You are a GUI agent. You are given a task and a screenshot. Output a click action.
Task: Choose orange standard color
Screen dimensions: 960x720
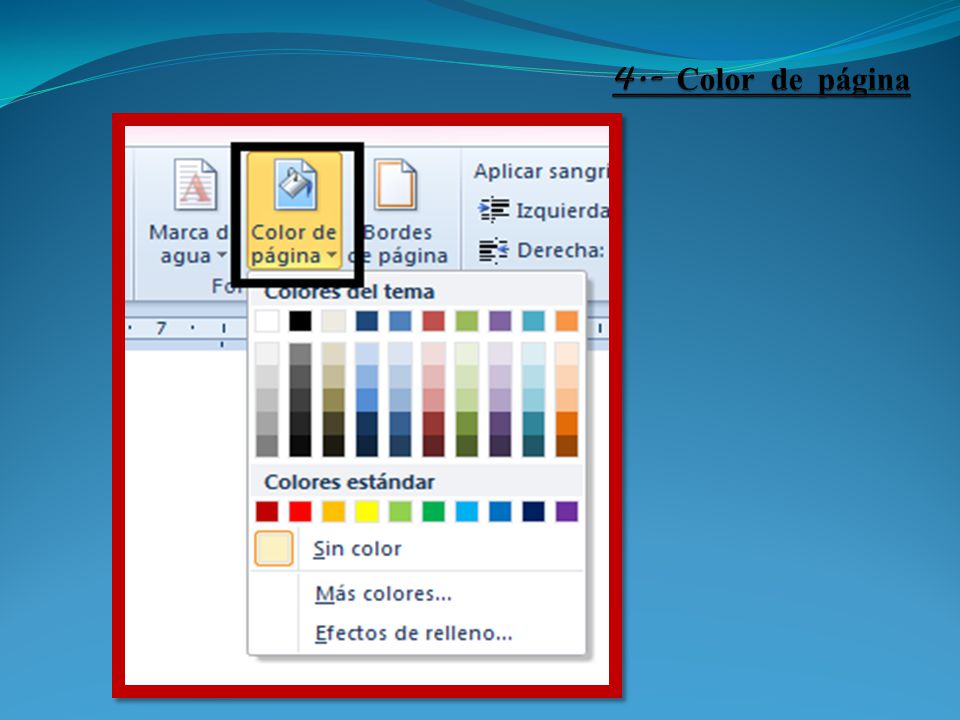click(x=334, y=511)
